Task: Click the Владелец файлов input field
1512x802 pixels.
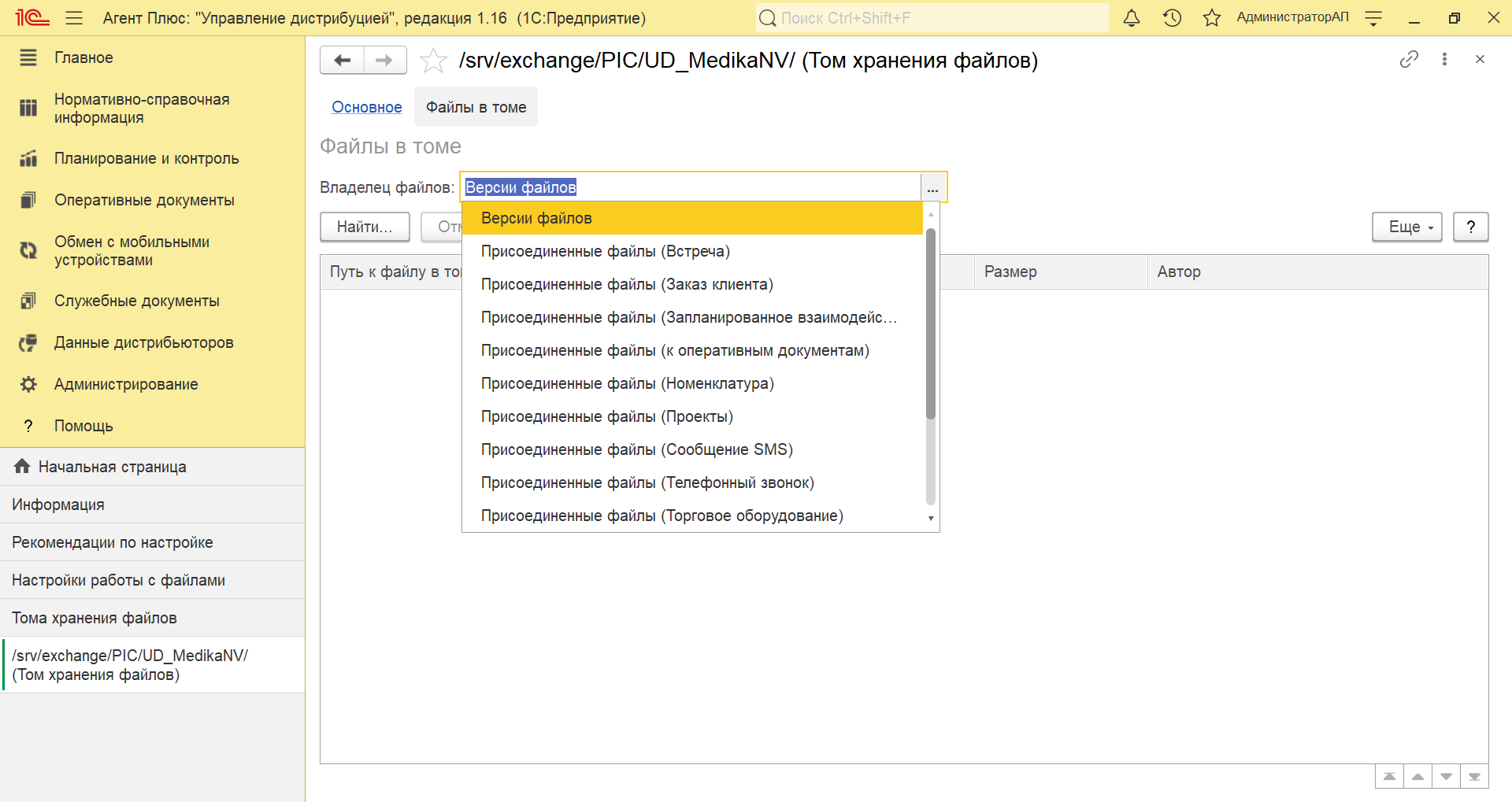Action: tap(690, 187)
